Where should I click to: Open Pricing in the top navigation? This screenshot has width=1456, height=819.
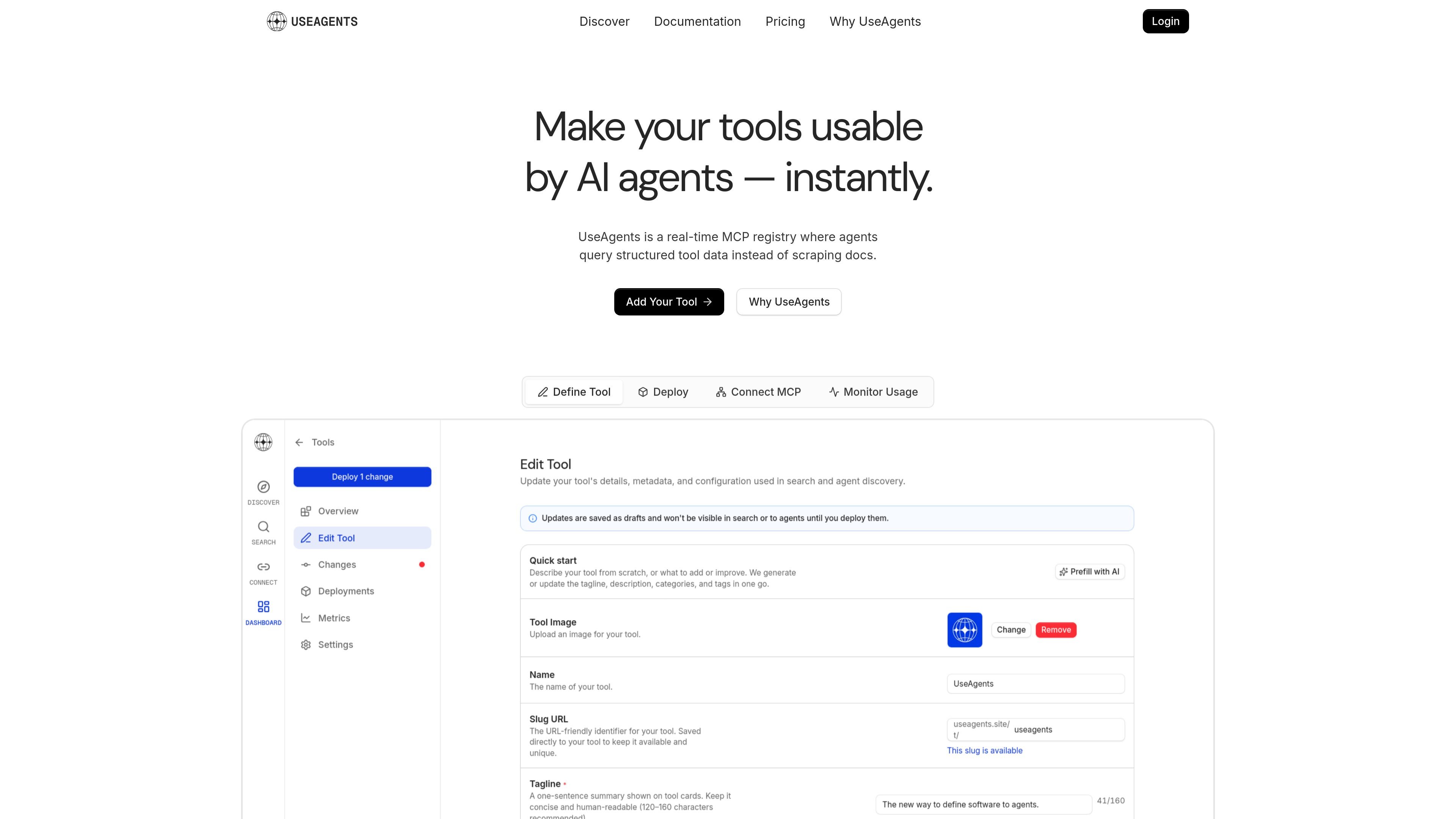(785, 22)
